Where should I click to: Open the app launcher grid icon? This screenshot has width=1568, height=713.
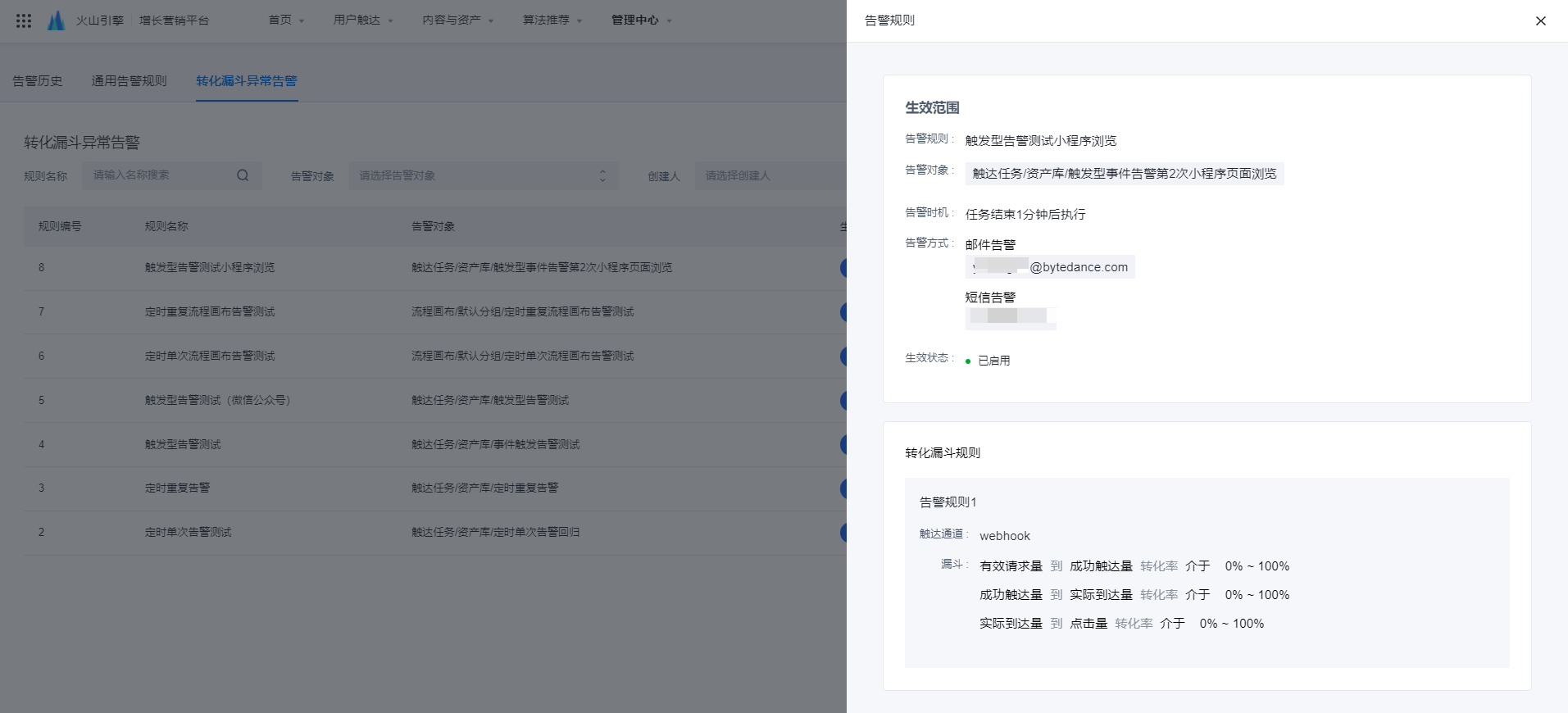24,20
